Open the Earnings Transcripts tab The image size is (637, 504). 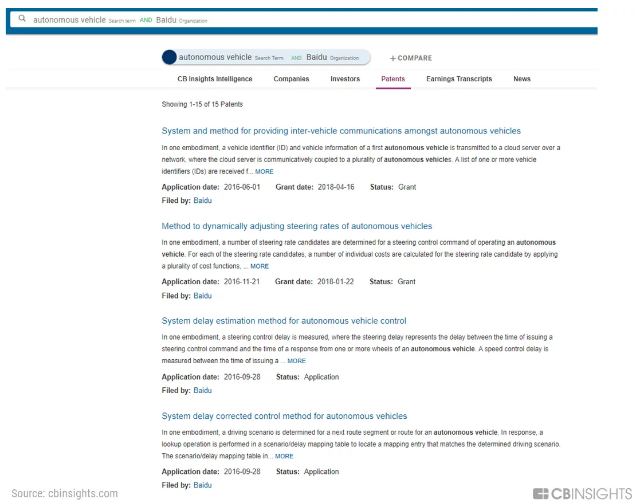tap(459, 79)
